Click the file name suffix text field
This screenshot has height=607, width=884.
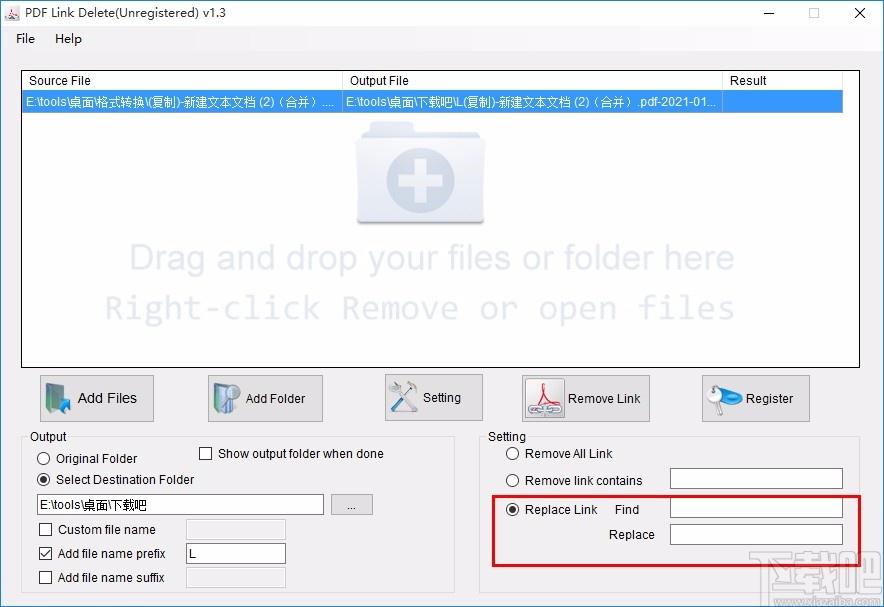pos(236,578)
